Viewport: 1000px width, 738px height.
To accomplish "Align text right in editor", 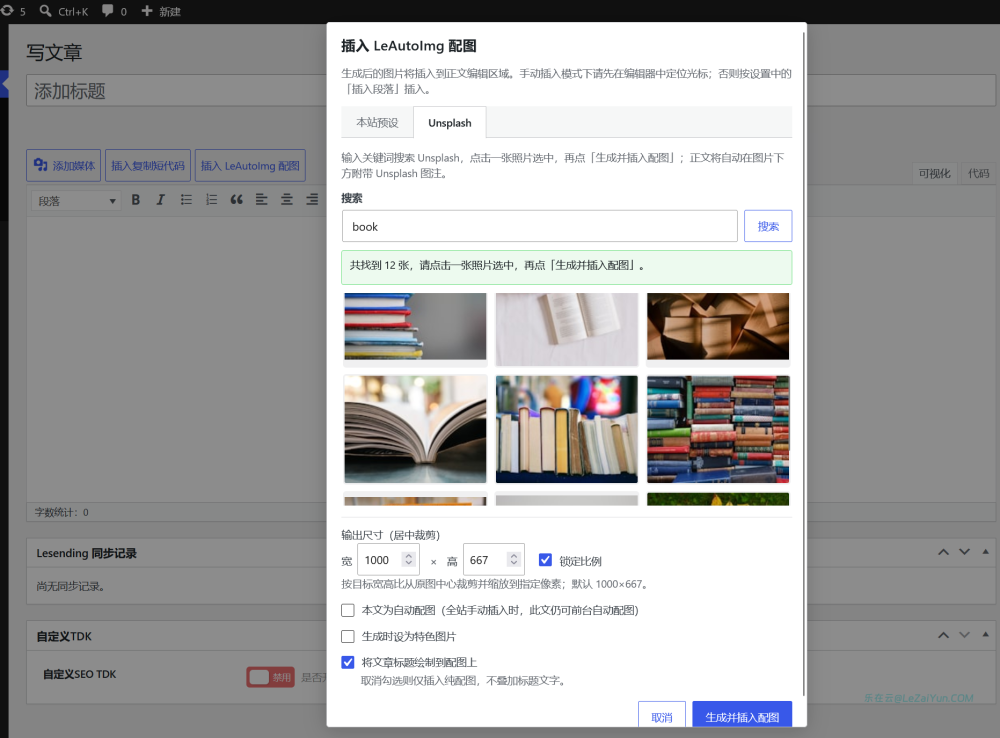I will click(312, 200).
